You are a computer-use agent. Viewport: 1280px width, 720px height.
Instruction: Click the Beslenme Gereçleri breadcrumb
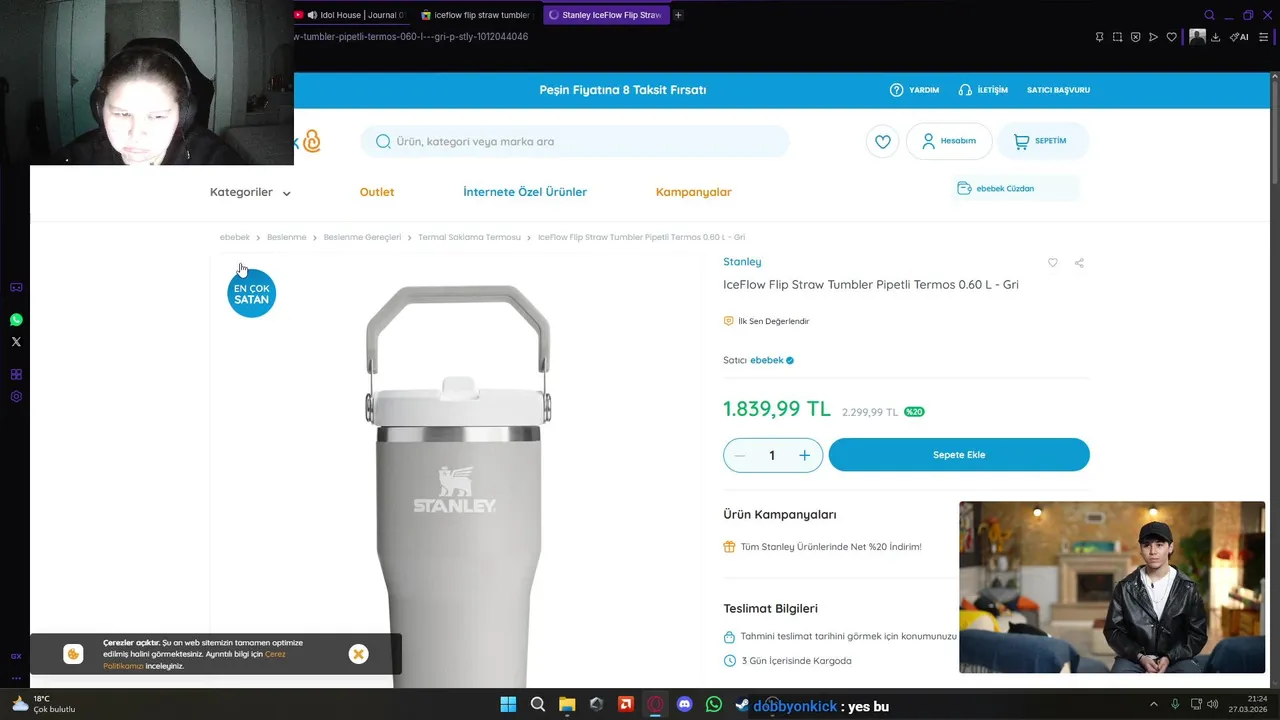pyautogui.click(x=362, y=237)
